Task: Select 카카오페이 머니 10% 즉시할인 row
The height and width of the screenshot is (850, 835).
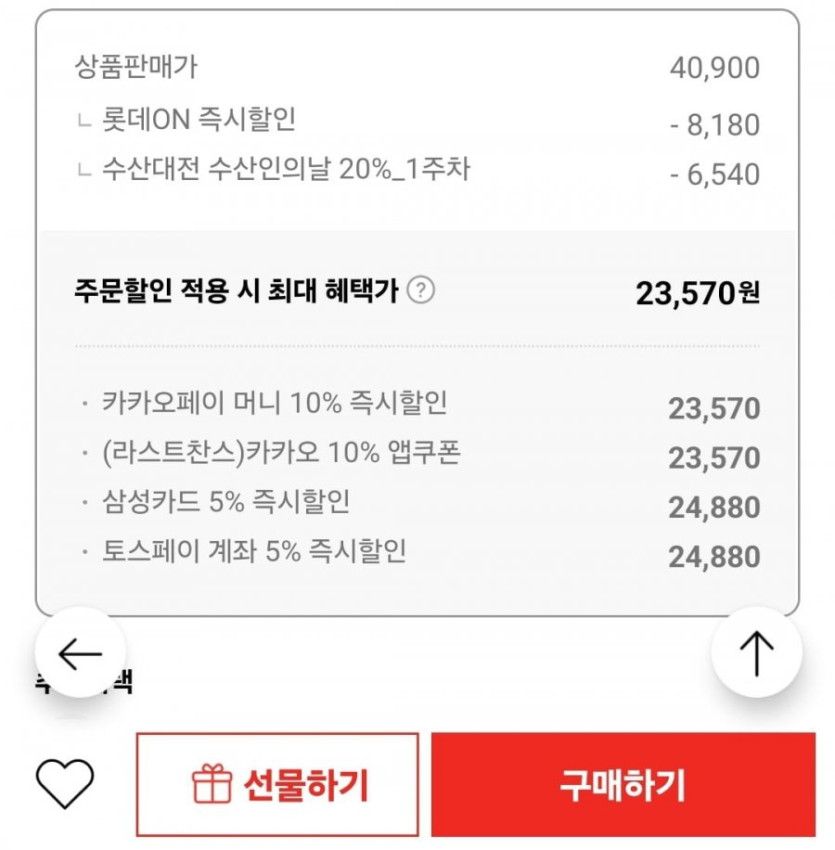Action: point(275,404)
